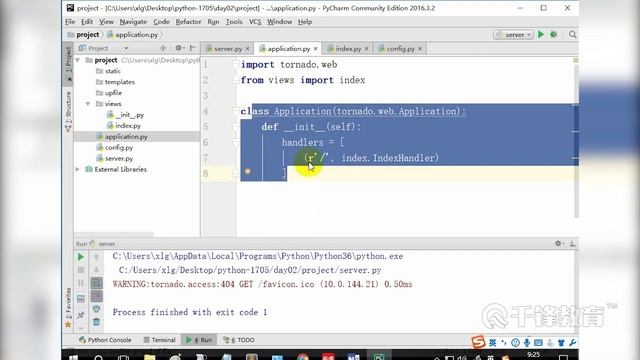Open the Refactor menu
The height and width of the screenshot is (360, 640).
pyautogui.click(x=188, y=22)
